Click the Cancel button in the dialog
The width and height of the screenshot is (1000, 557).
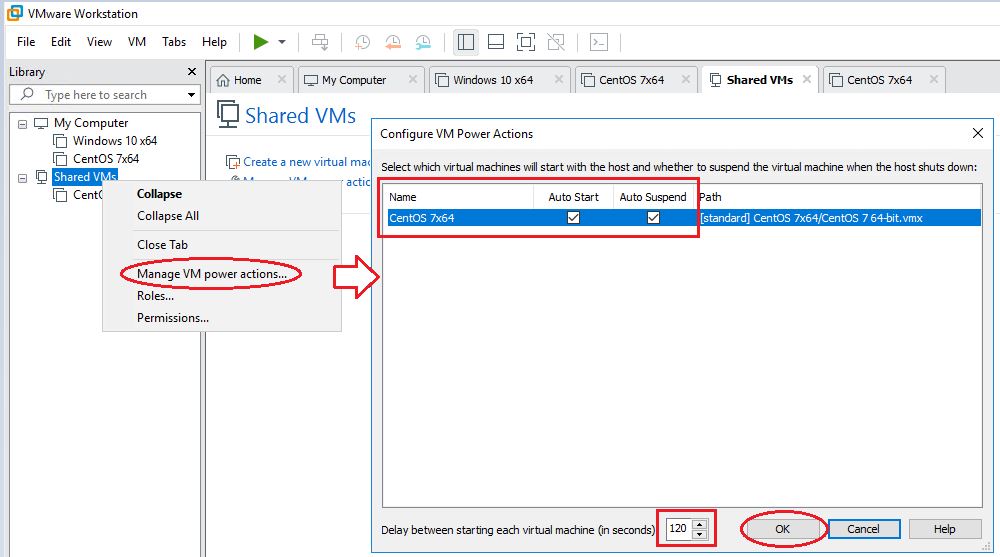click(x=864, y=529)
